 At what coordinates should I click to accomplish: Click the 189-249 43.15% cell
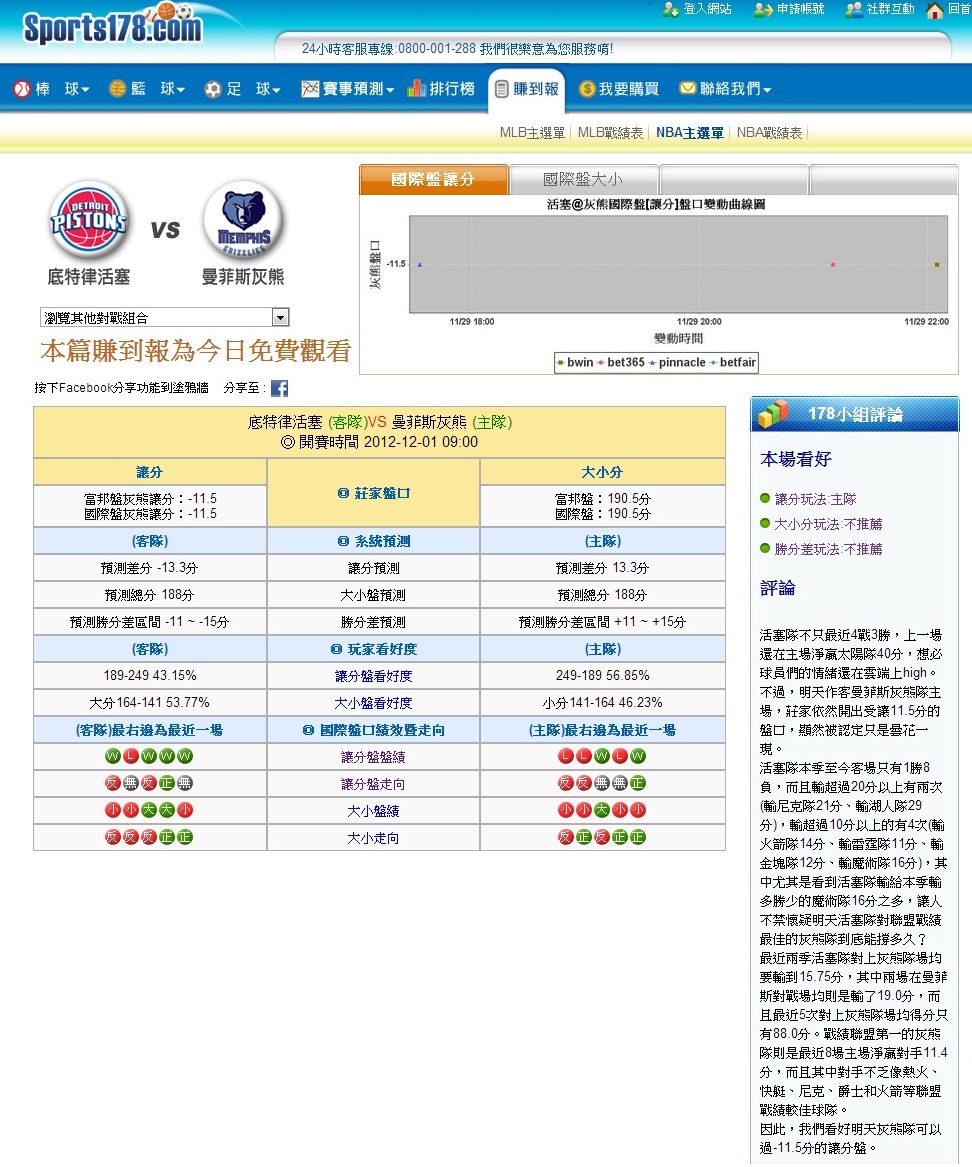[x=150, y=676]
